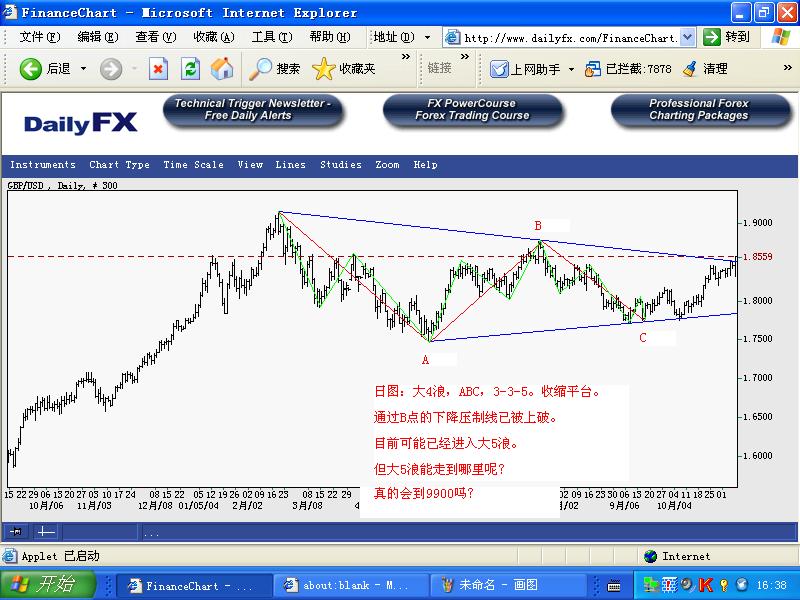Open the Forward button history dropdown arrow
Image resolution: width=800 pixels, height=600 pixels.
click(135, 68)
